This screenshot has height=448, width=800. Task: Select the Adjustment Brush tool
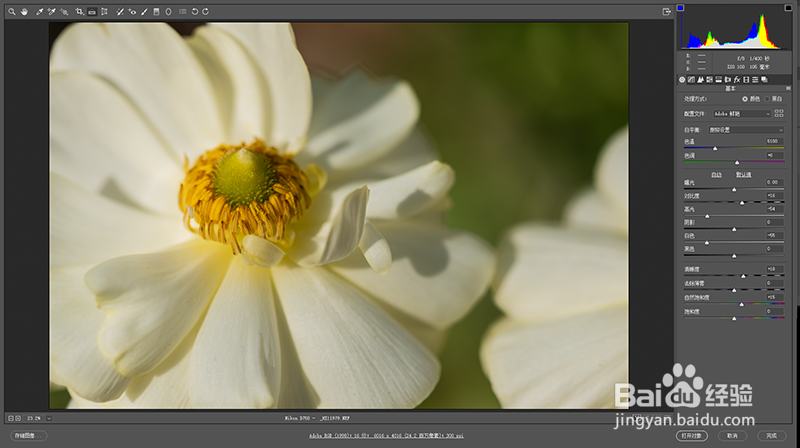[x=144, y=12]
